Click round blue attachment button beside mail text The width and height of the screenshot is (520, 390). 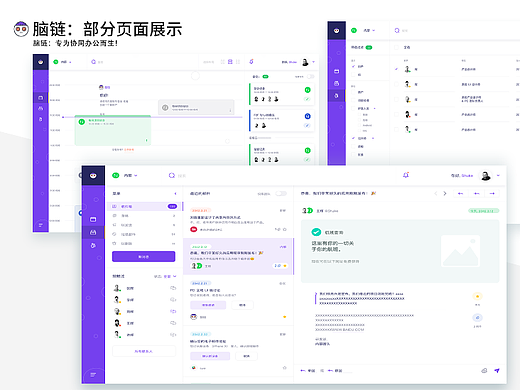pos(477,318)
